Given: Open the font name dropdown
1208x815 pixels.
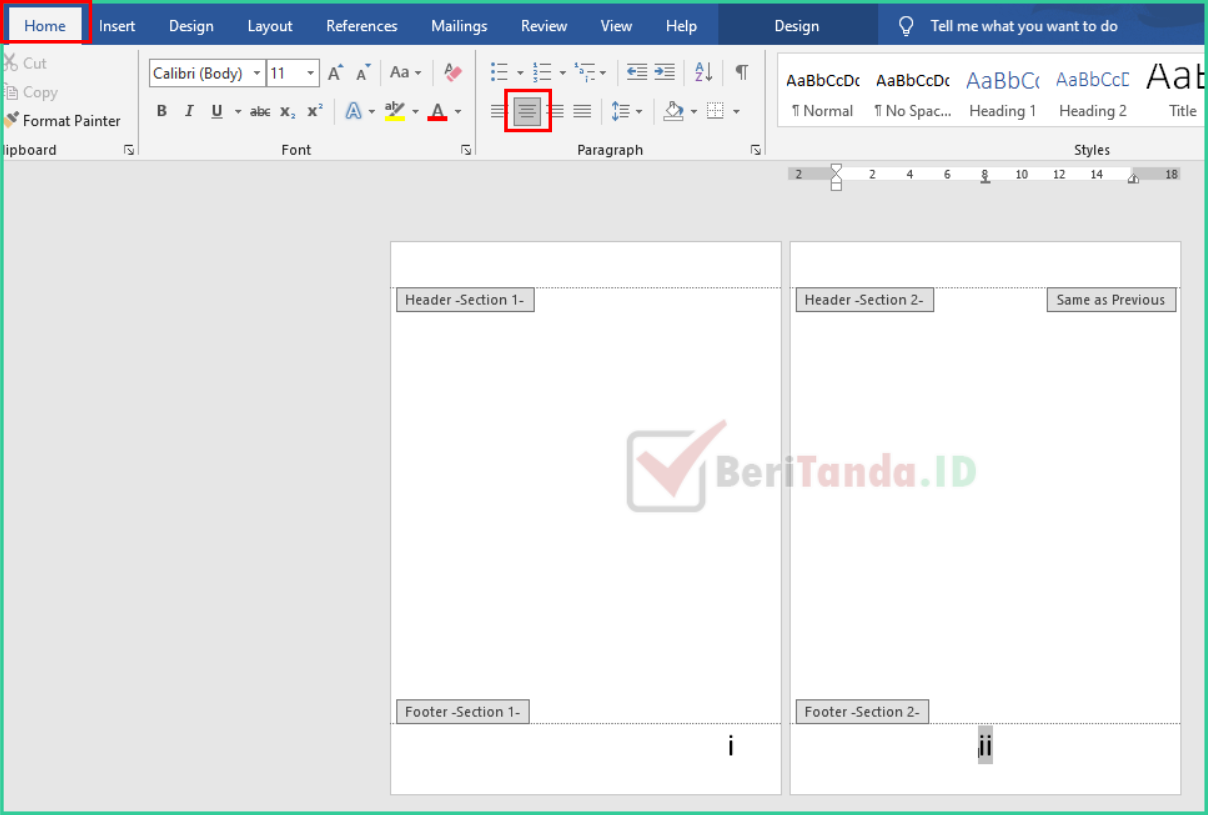Looking at the screenshot, I should pos(257,73).
